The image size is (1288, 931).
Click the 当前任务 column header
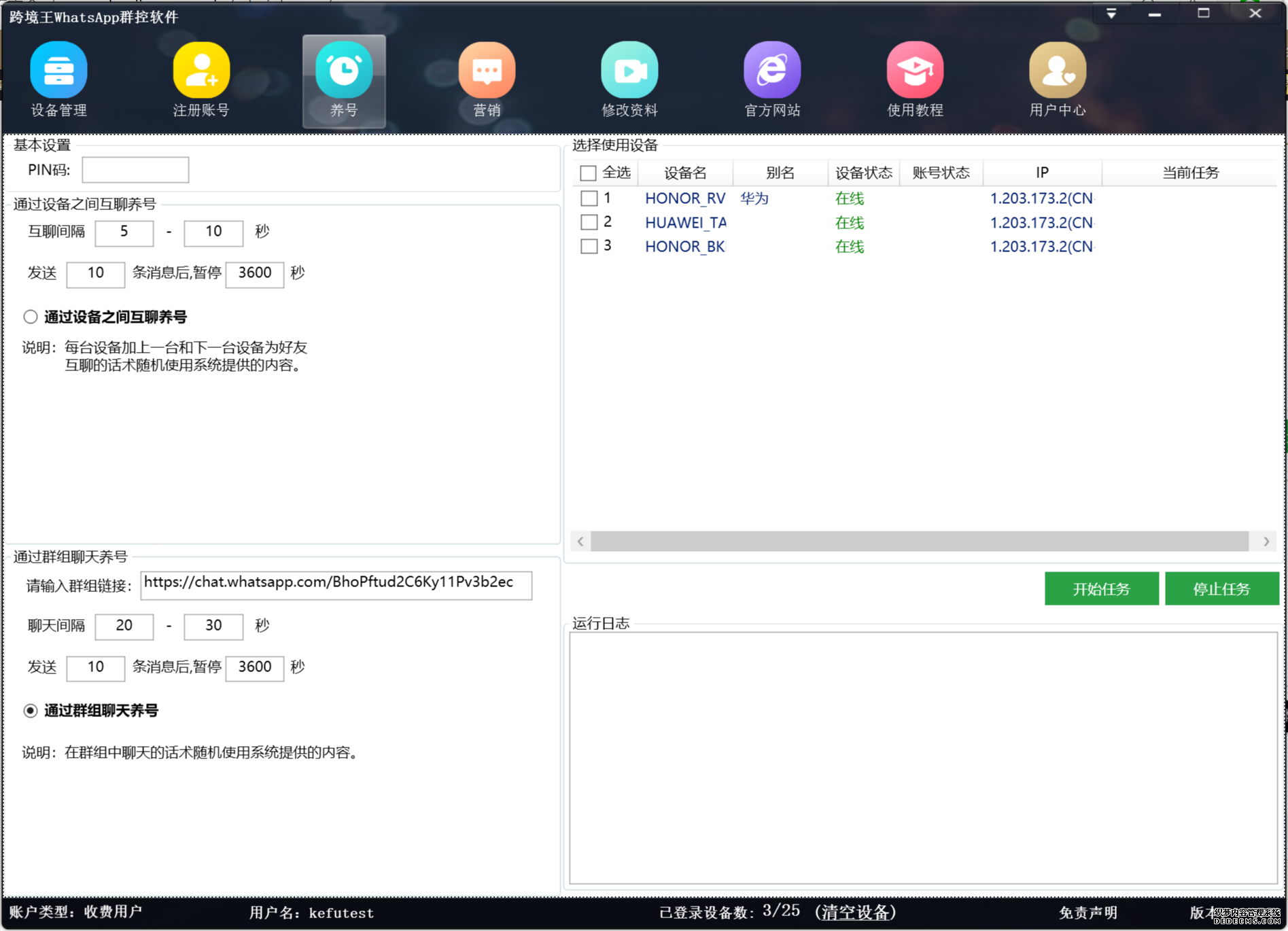[x=1191, y=173]
